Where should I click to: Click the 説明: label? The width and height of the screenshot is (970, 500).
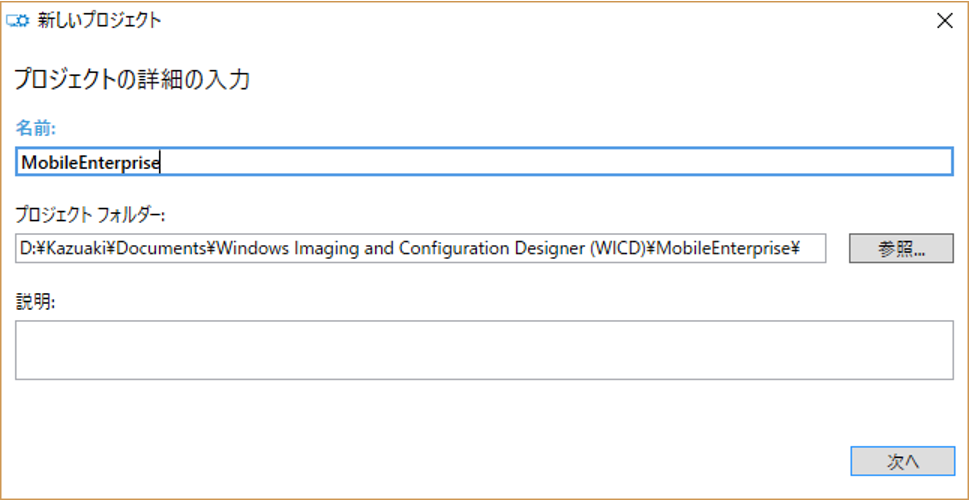point(33,300)
